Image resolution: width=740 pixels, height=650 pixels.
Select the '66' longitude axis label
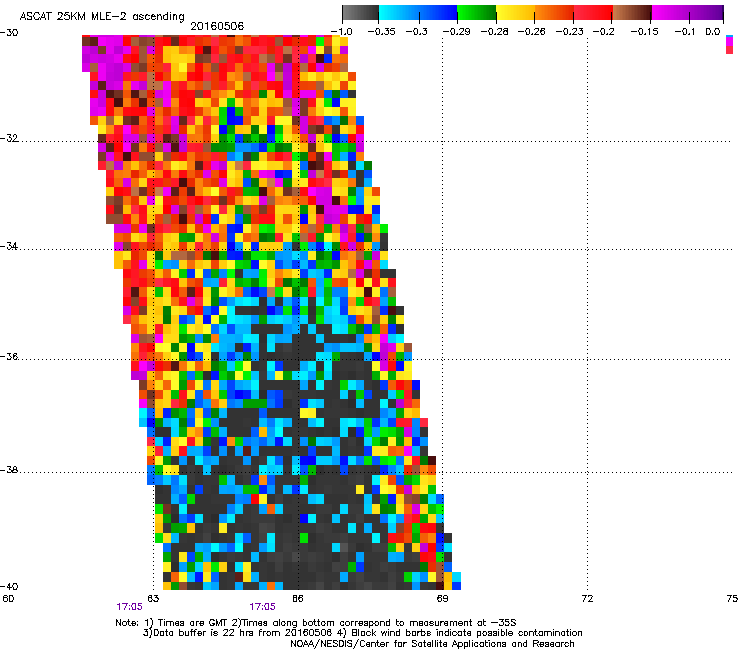(297, 599)
